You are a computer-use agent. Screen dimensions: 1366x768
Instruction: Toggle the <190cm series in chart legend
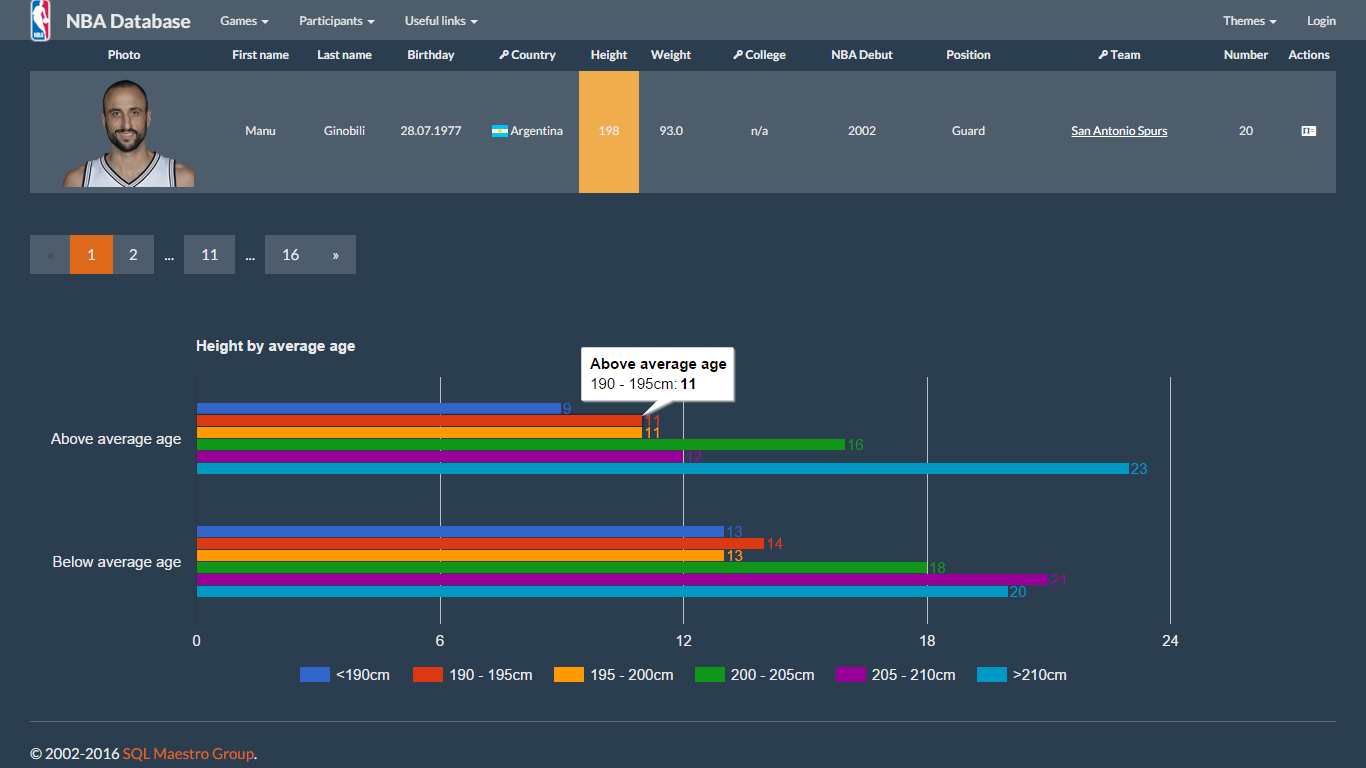click(345, 675)
